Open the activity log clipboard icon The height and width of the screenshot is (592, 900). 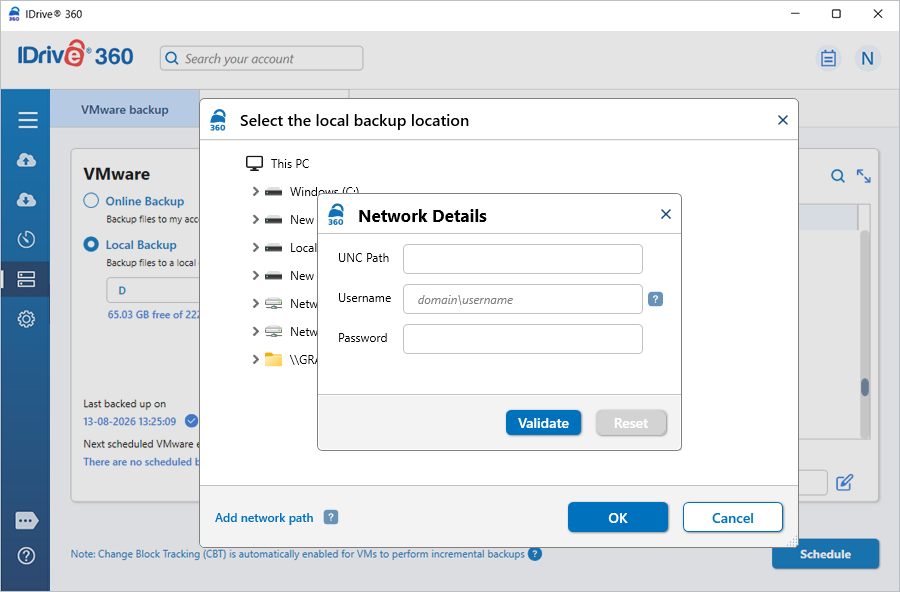(828, 58)
